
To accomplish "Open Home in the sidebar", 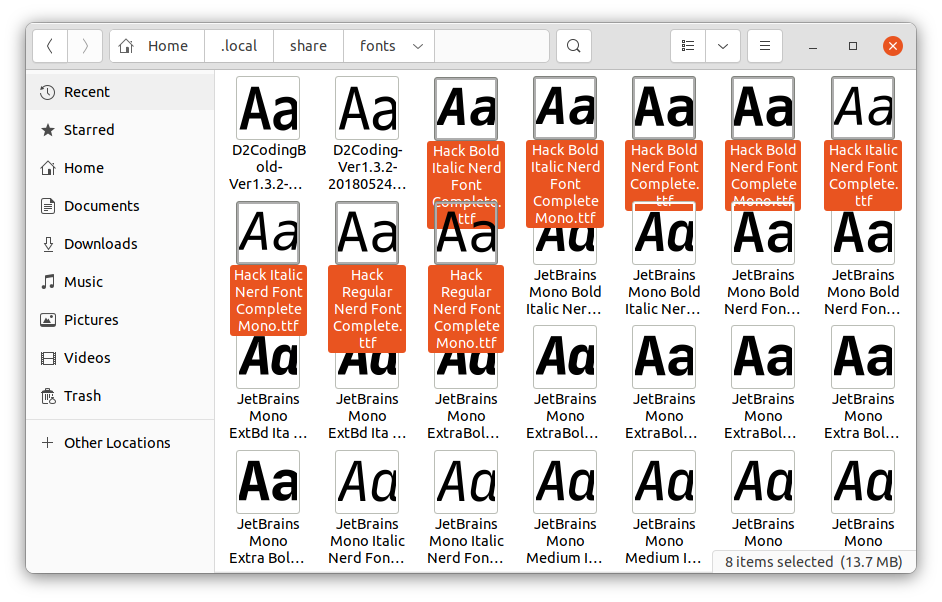I will (120, 168).
